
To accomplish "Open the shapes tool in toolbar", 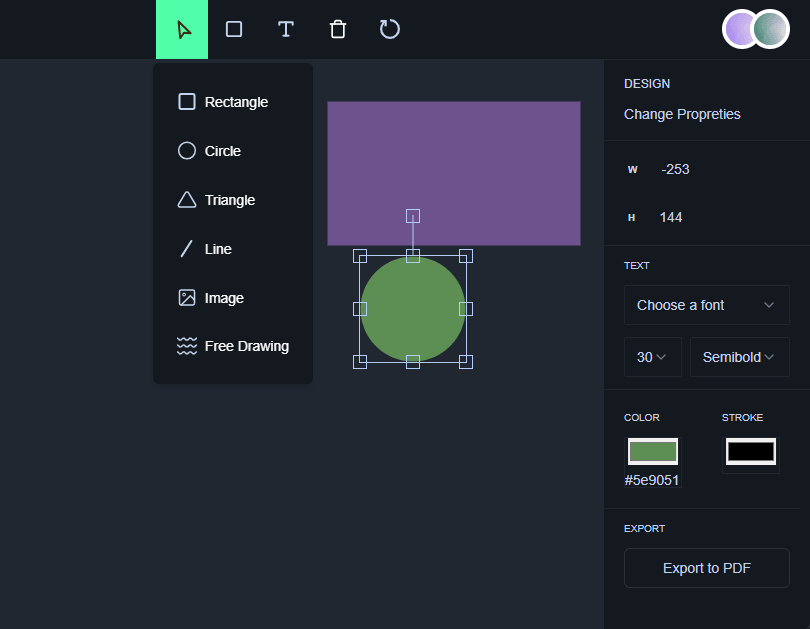I will [234, 29].
